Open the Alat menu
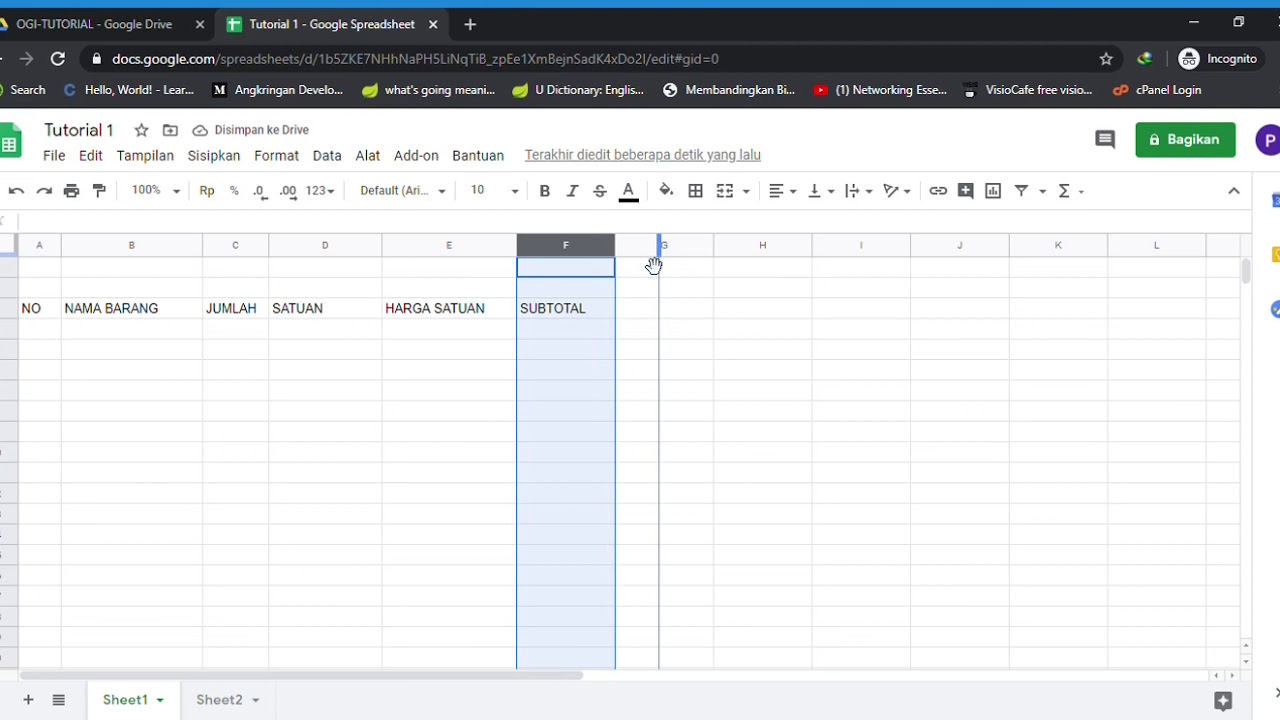 (368, 156)
